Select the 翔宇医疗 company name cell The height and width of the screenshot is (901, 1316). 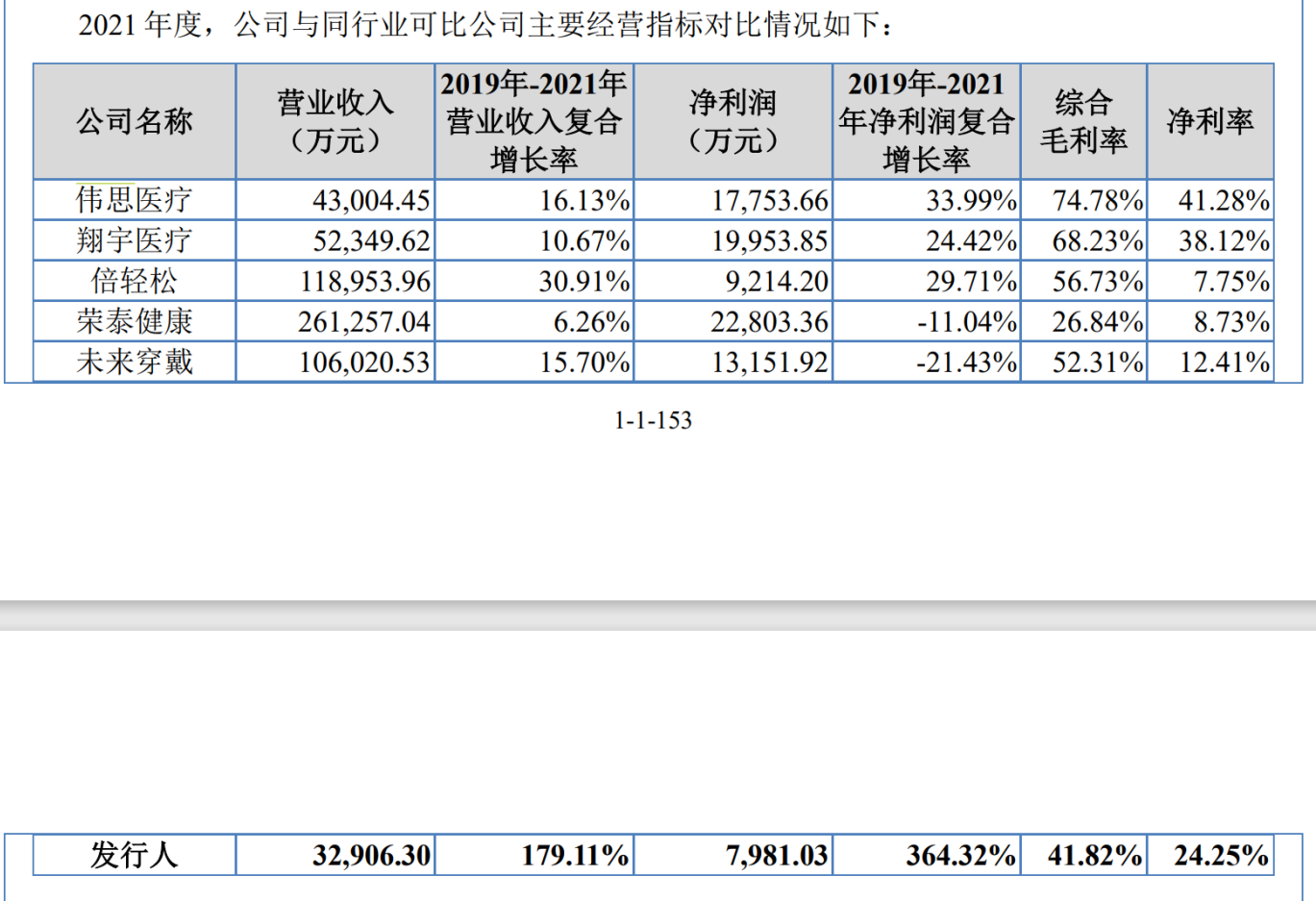135,240
